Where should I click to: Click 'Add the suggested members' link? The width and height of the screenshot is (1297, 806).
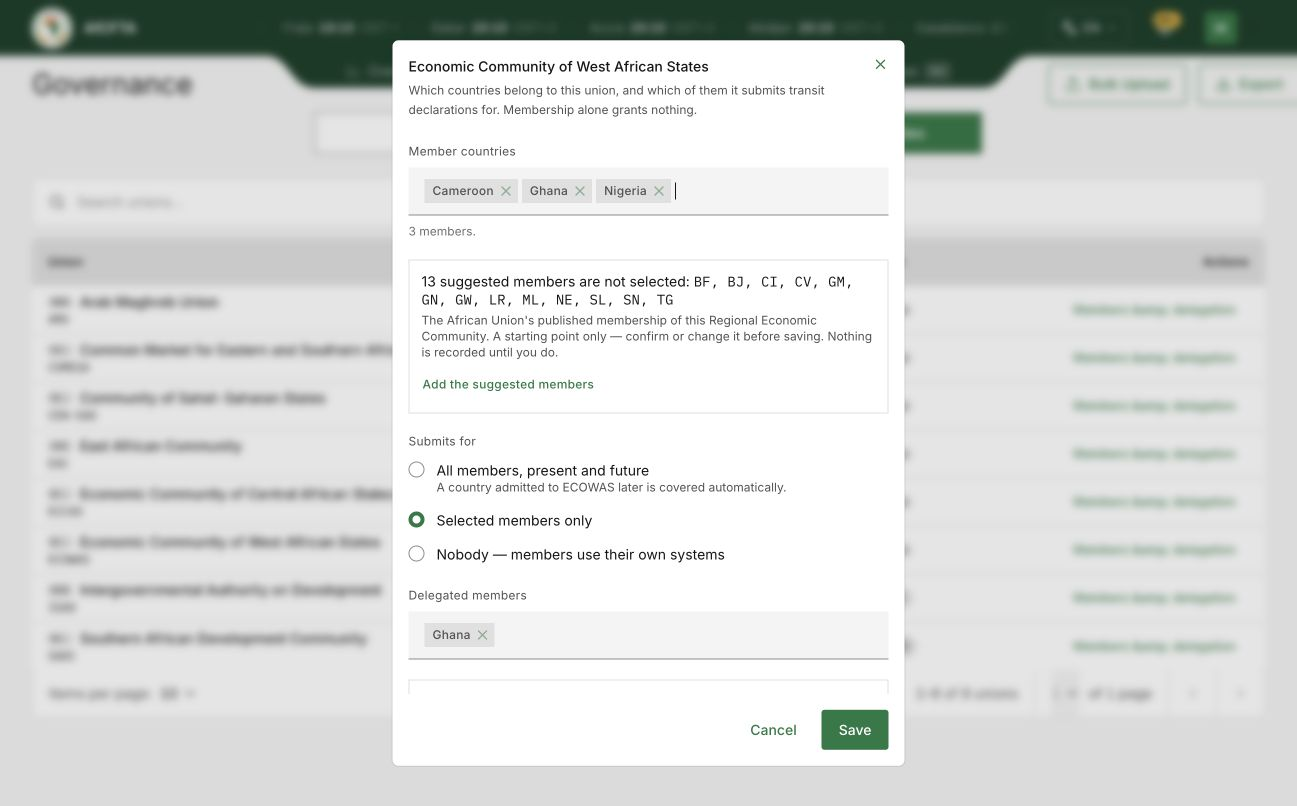[508, 384]
